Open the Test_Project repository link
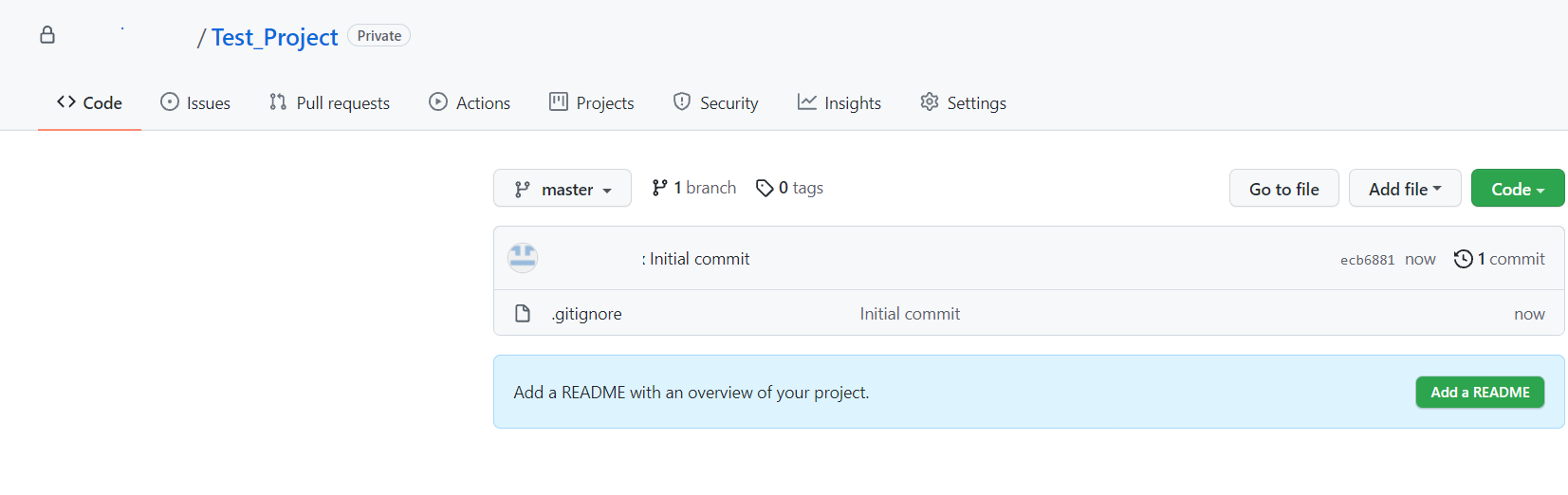 (274, 37)
